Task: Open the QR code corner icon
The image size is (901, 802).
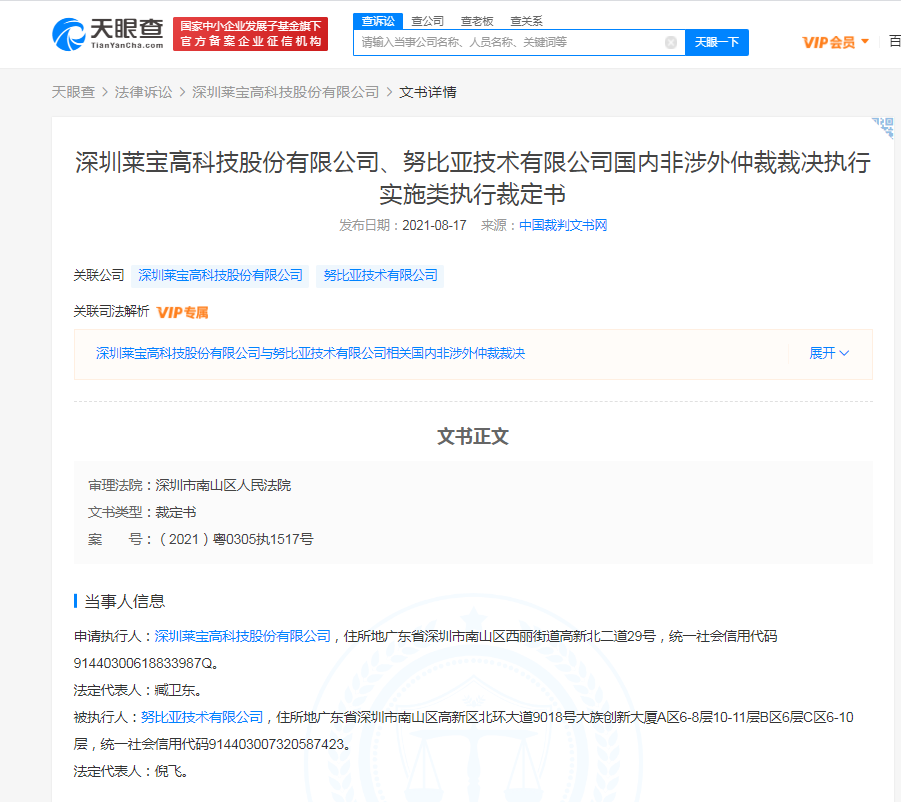Action: pos(883,128)
